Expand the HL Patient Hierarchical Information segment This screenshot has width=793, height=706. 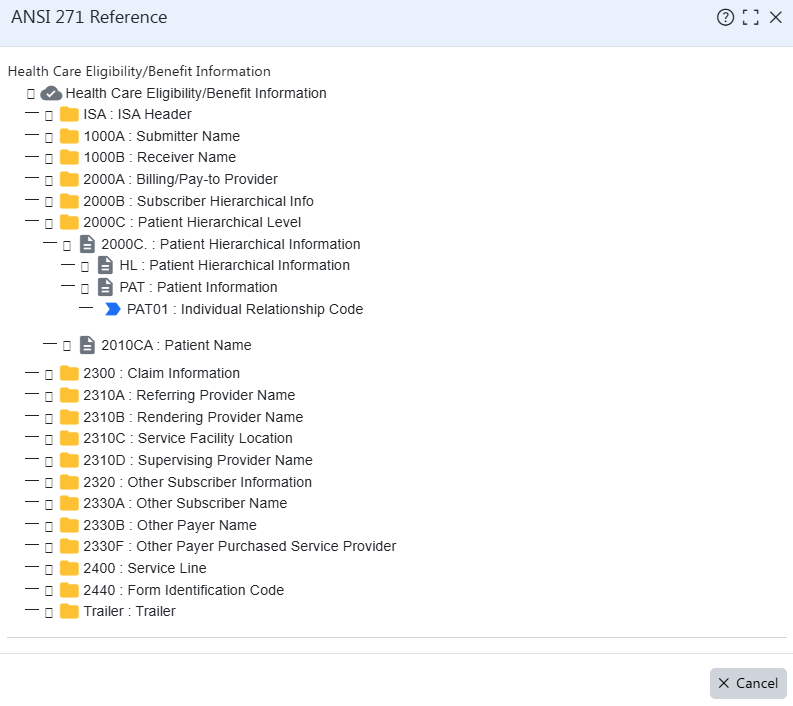tap(85, 267)
